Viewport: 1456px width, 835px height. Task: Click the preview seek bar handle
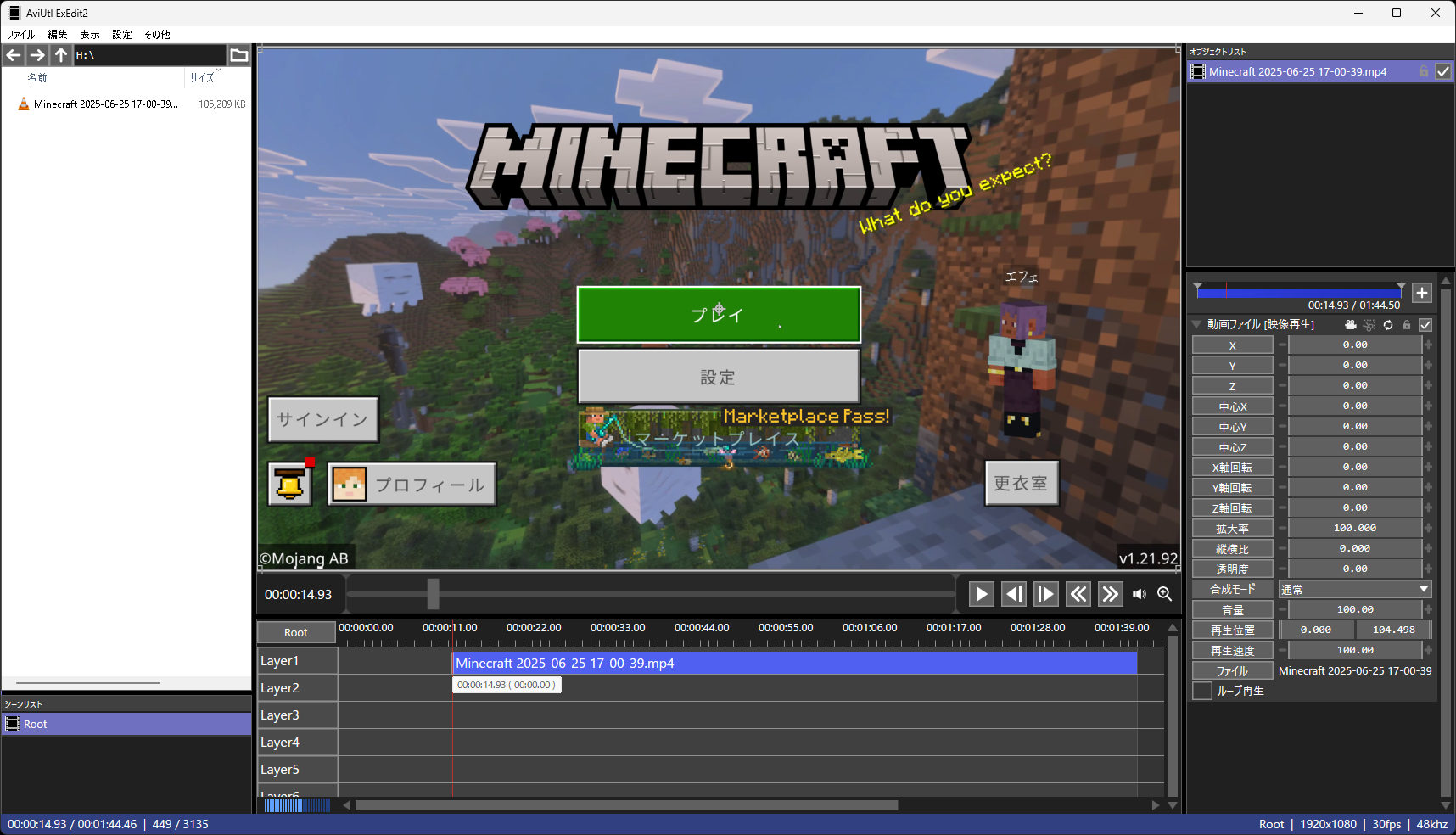433,594
